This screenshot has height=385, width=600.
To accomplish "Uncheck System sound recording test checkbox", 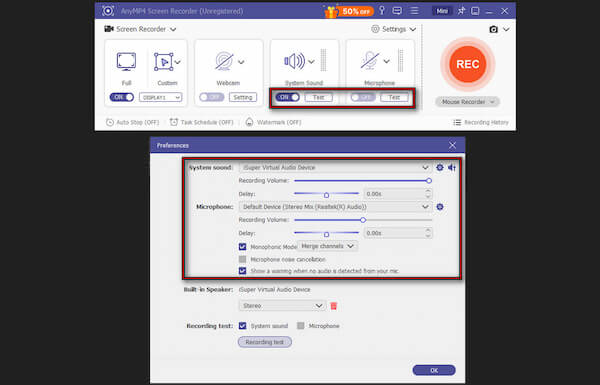I will coord(243,326).
